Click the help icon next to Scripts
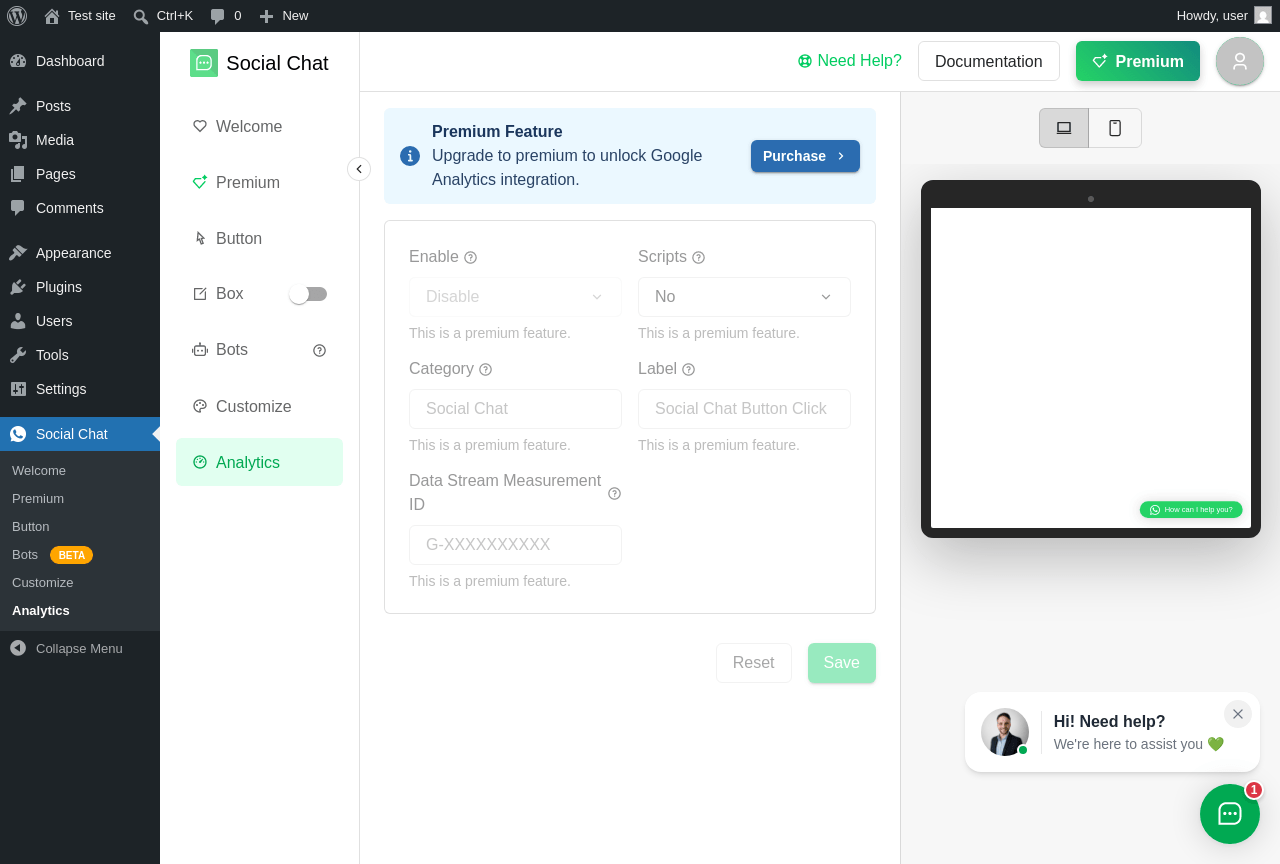 [699, 258]
